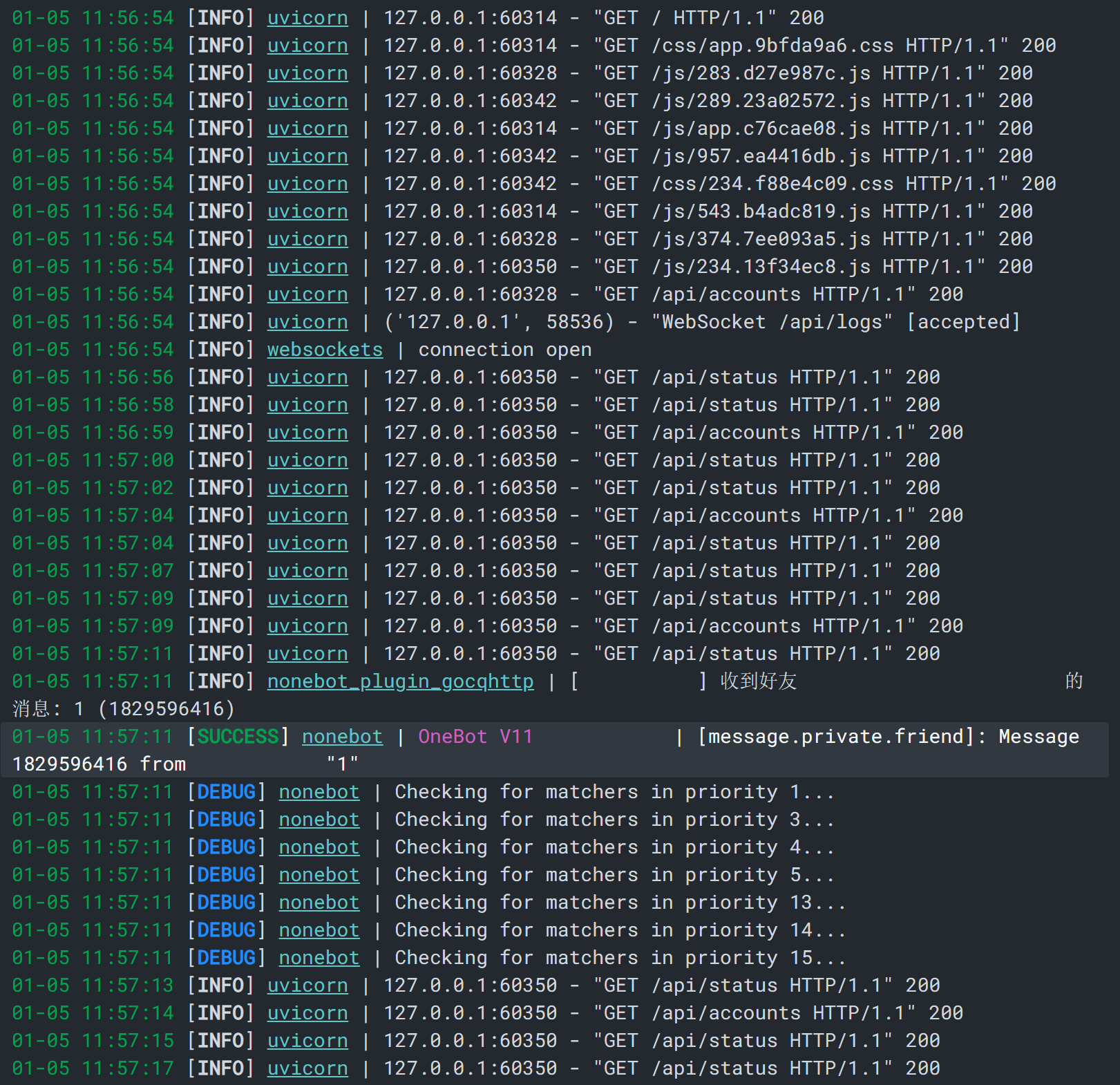Click uvicorn link on 234.13f34ec8.js line
The width and height of the screenshot is (1120, 1085).
[307, 267]
